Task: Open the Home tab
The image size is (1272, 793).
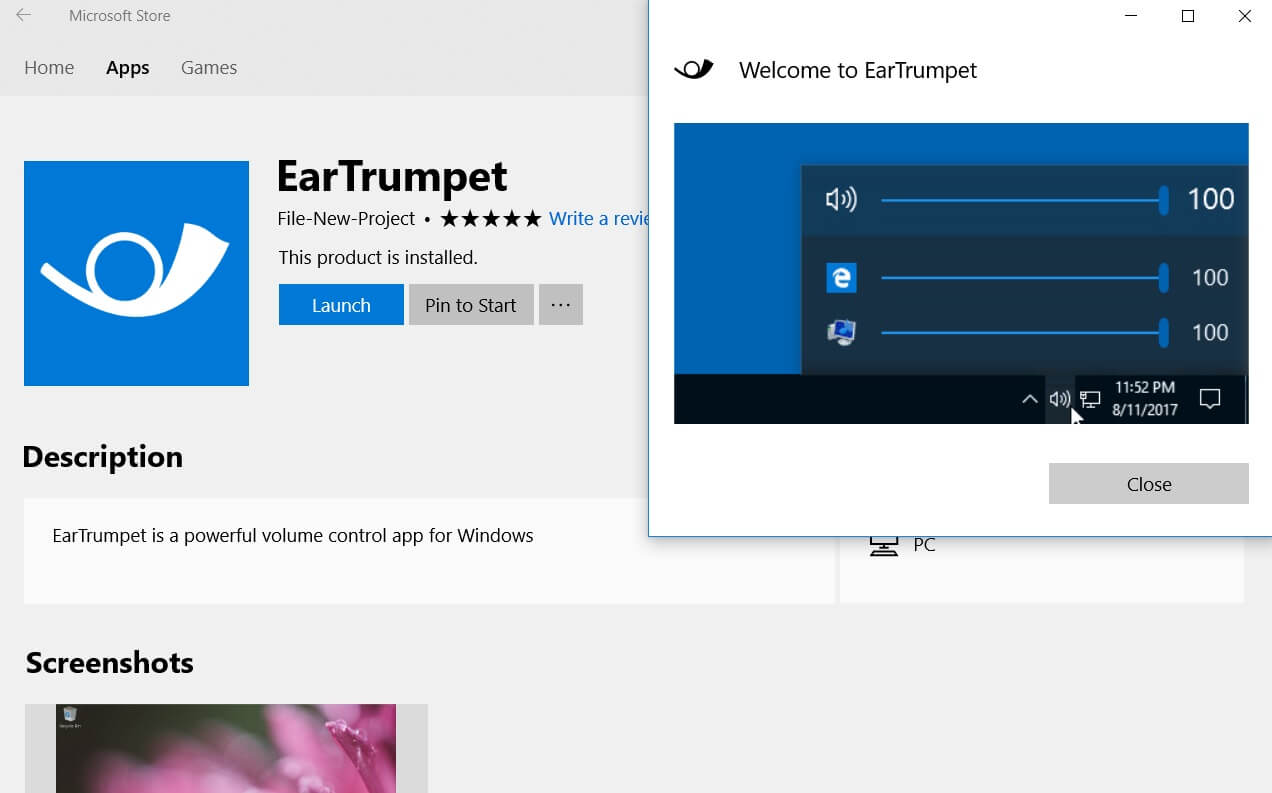Action: tap(49, 68)
